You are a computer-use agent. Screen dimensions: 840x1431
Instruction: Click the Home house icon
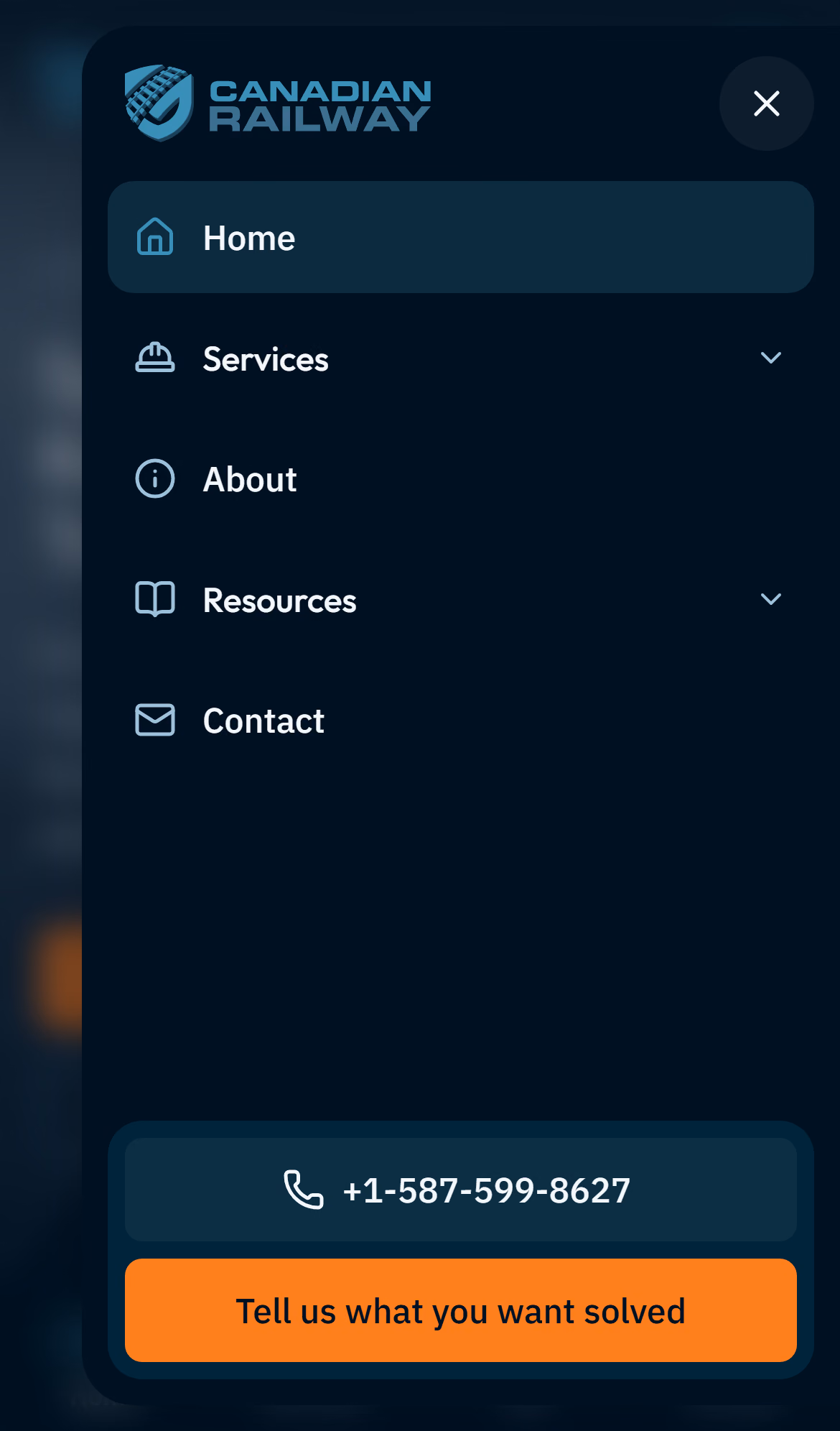pyautogui.click(x=155, y=237)
